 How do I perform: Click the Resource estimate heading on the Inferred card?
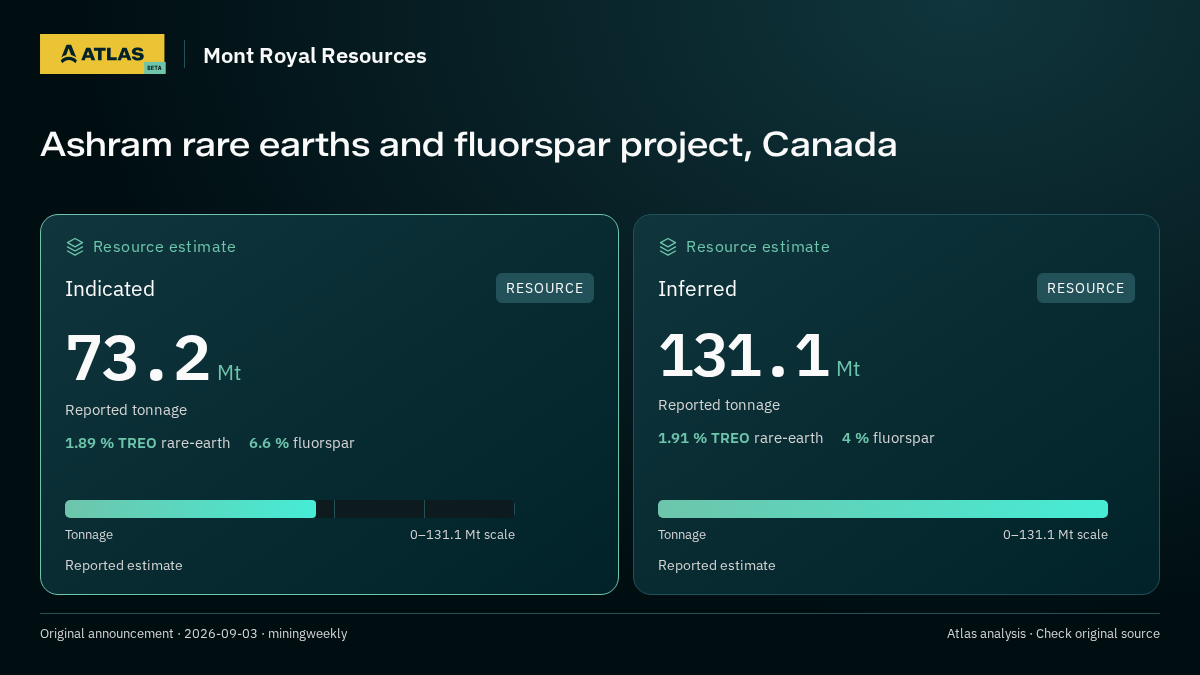coord(757,247)
